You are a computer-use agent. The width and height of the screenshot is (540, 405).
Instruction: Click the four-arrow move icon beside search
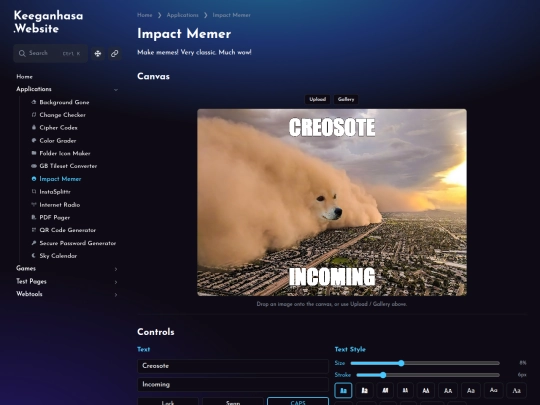point(98,53)
